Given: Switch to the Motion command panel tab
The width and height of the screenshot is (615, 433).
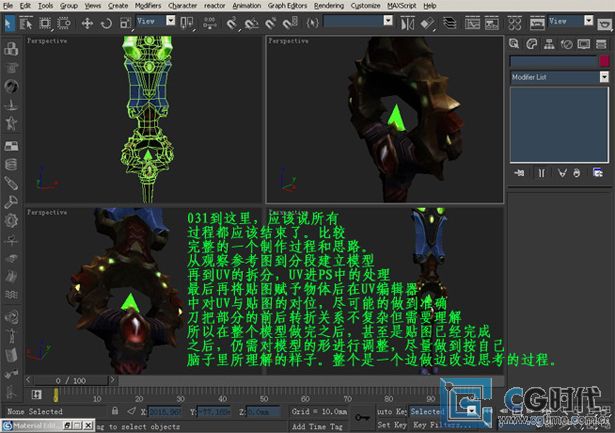Looking at the screenshot, I should (x=566, y=44).
